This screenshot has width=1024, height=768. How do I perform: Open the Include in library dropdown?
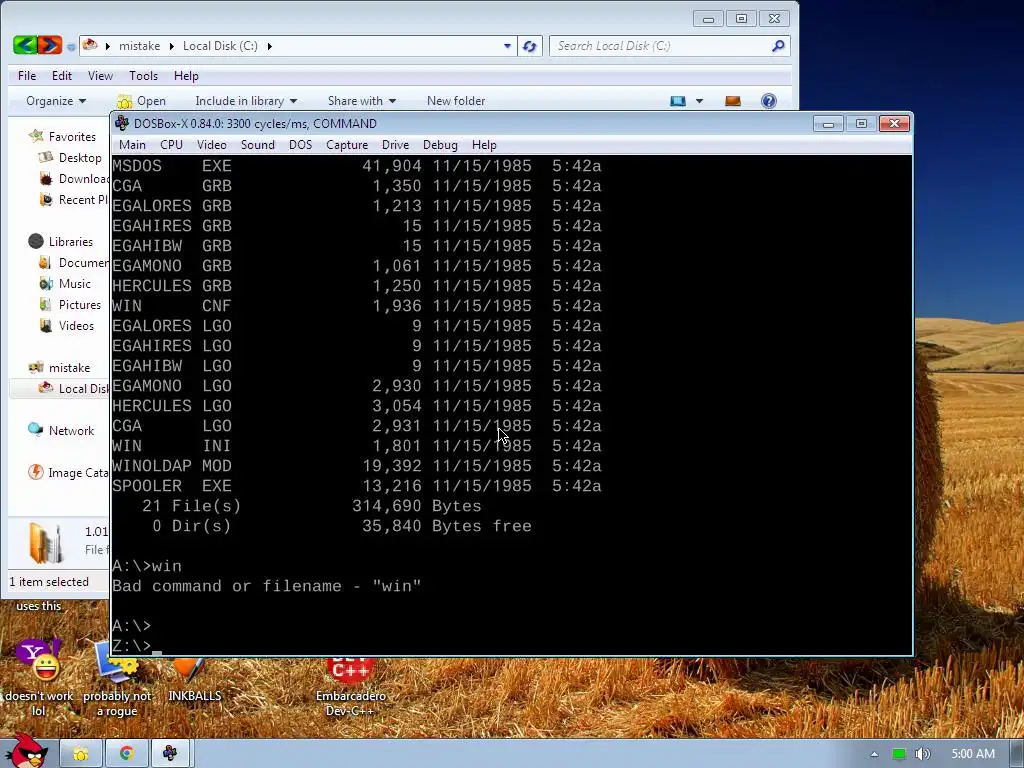click(246, 101)
